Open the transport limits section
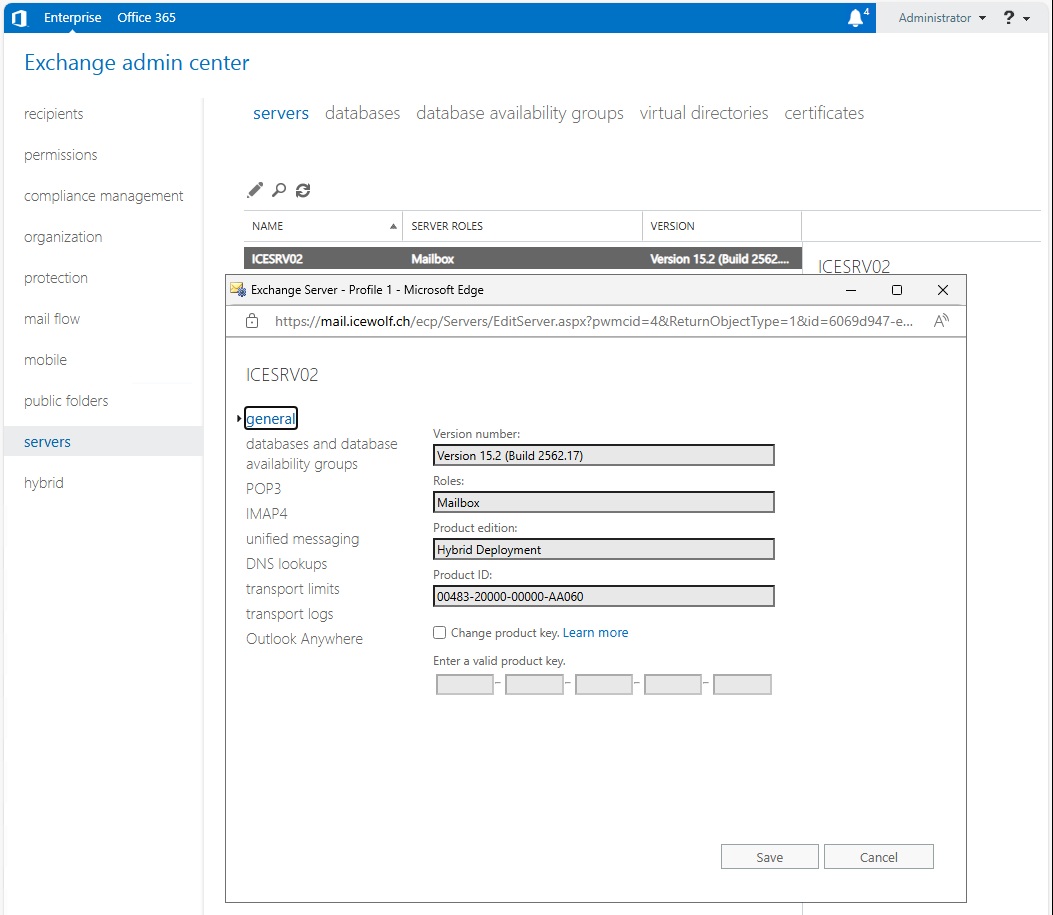 [x=293, y=589]
